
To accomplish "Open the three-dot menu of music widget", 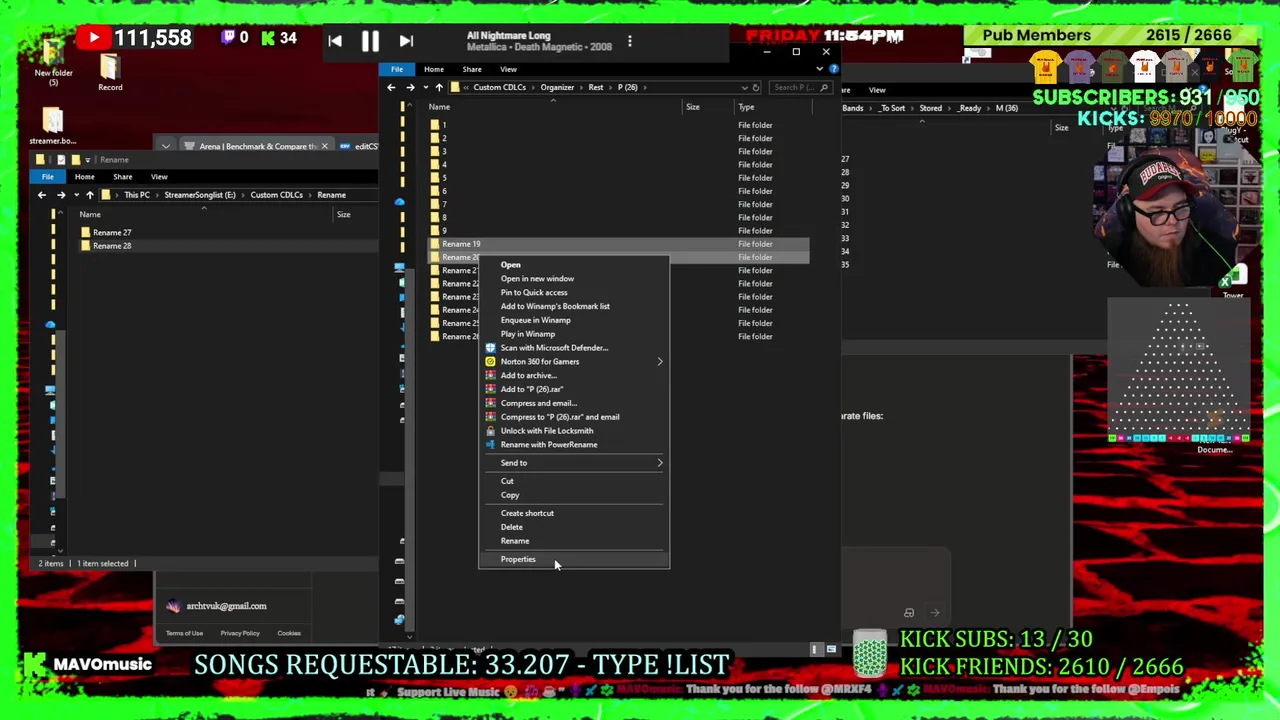I will click(629, 41).
